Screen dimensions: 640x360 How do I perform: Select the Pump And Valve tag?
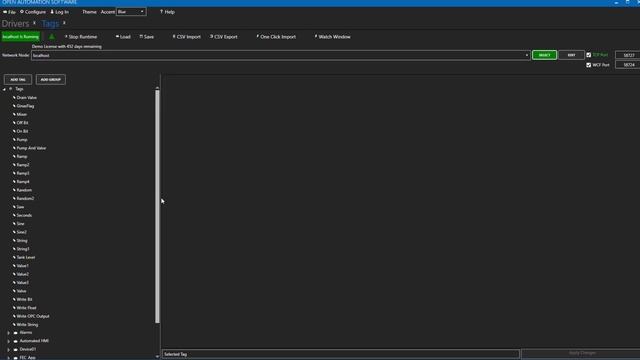click(31, 148)
